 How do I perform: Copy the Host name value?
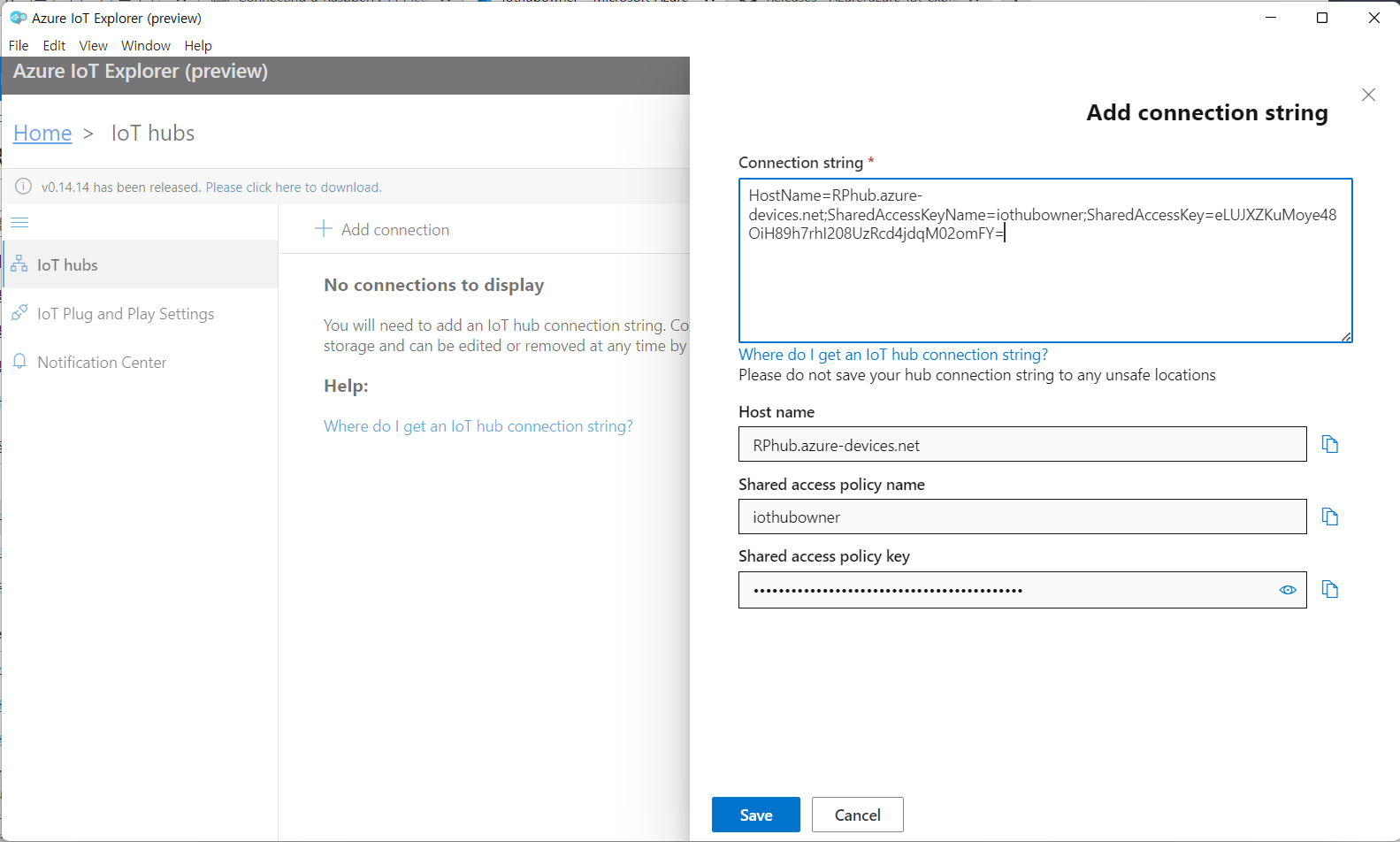tap(1329, 444)
